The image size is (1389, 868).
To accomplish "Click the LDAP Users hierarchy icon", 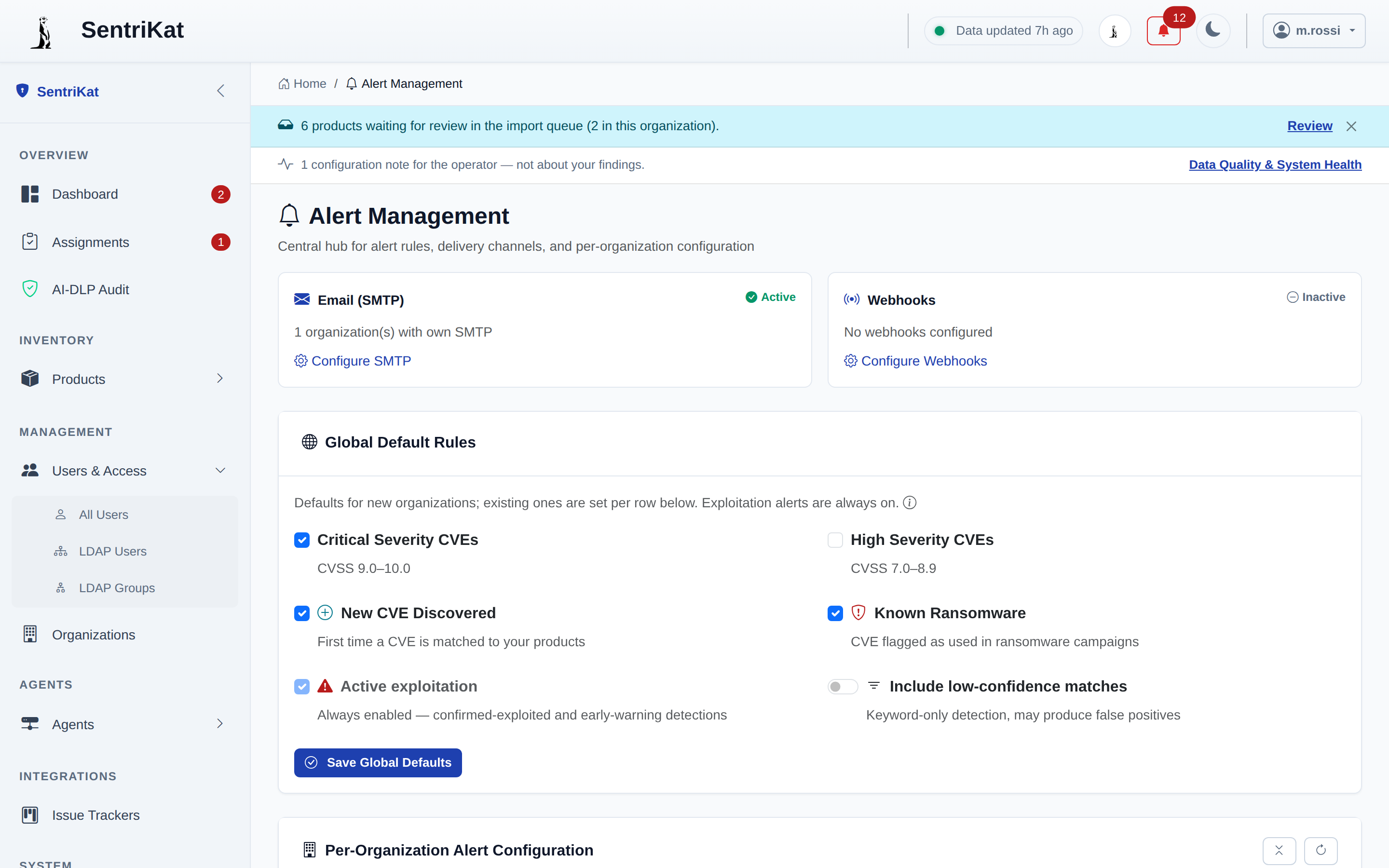I will tap(60, 551).
